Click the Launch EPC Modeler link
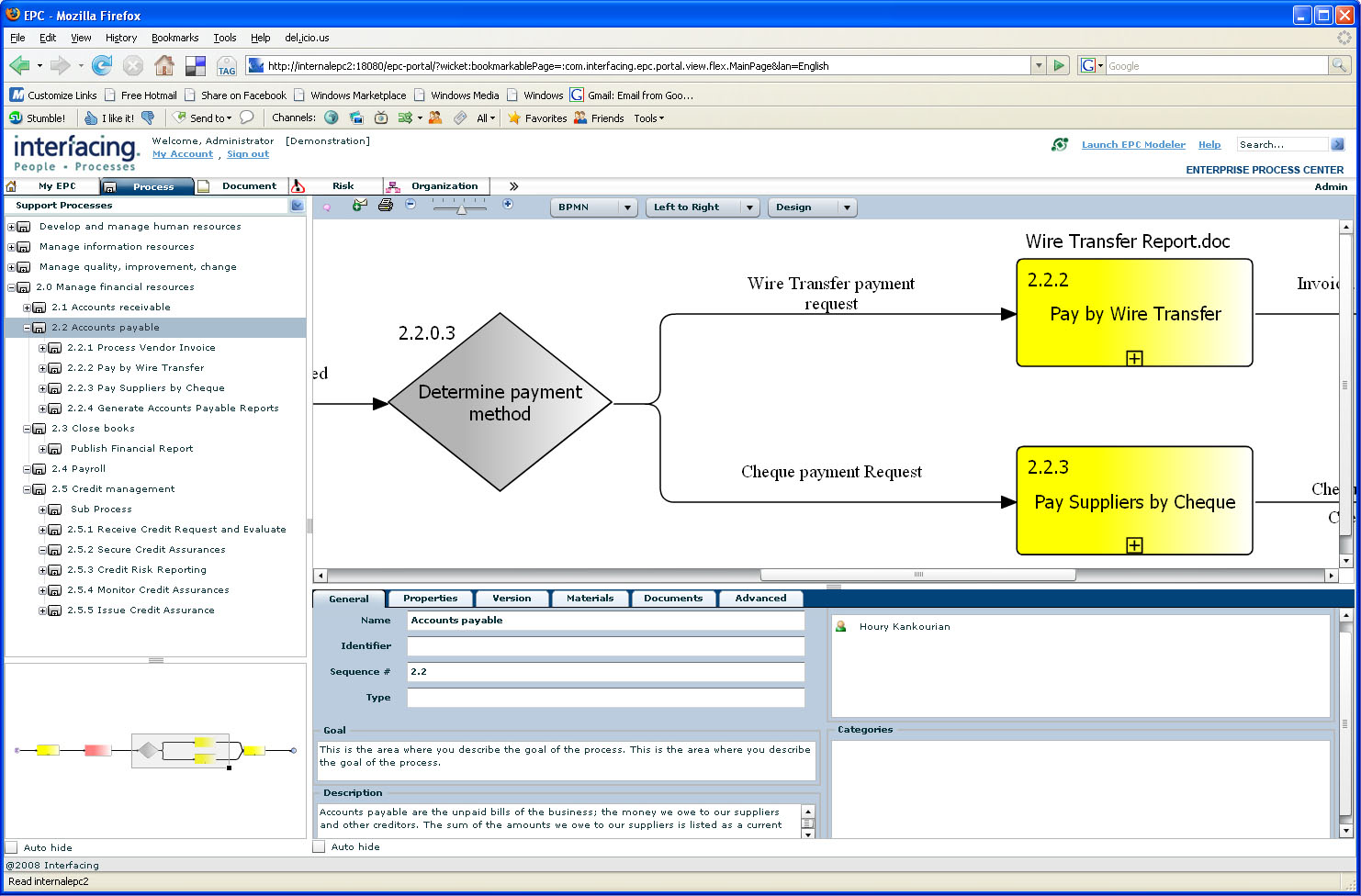Image resolution: width=1361 pixels, height=896 pixels. 1132,144
